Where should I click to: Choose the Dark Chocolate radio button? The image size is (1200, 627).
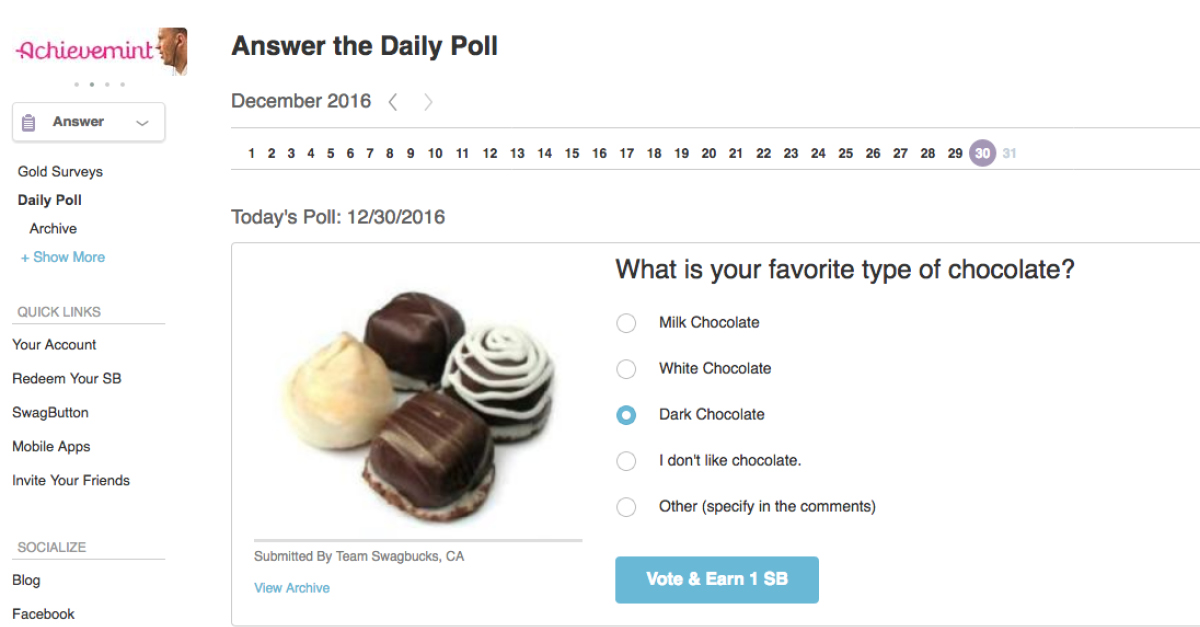626,415
